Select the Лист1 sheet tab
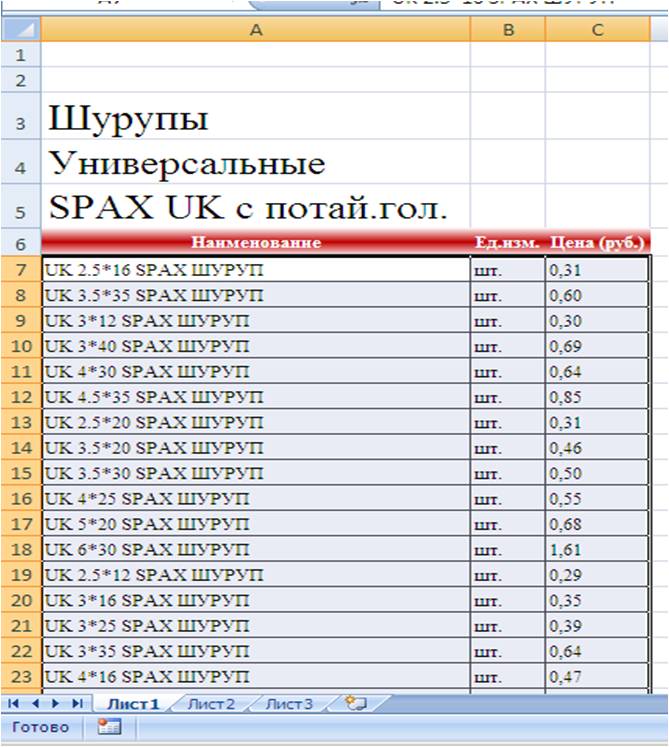This screenshot has height=747, width=669. [x=133, y=704]
